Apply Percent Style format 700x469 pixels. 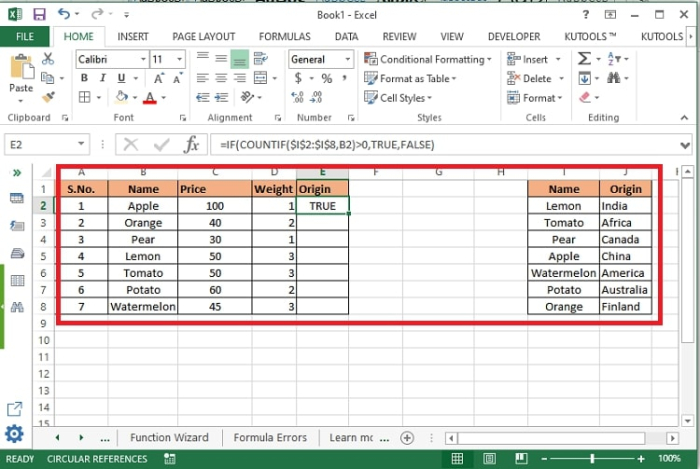[327, 79]
